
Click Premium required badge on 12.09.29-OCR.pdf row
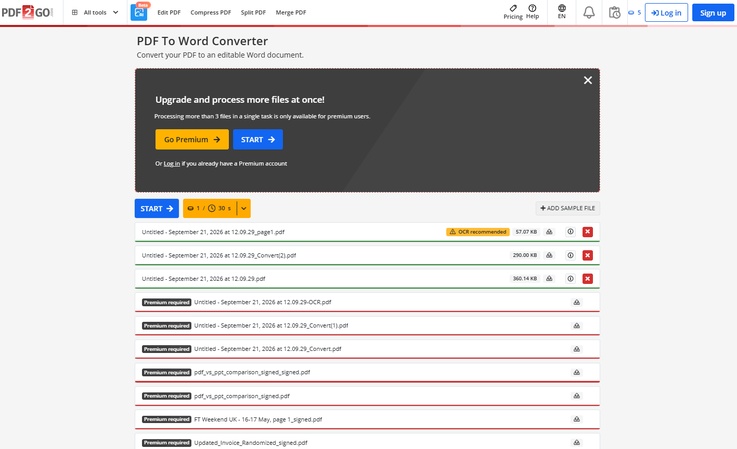click(166, 302)
